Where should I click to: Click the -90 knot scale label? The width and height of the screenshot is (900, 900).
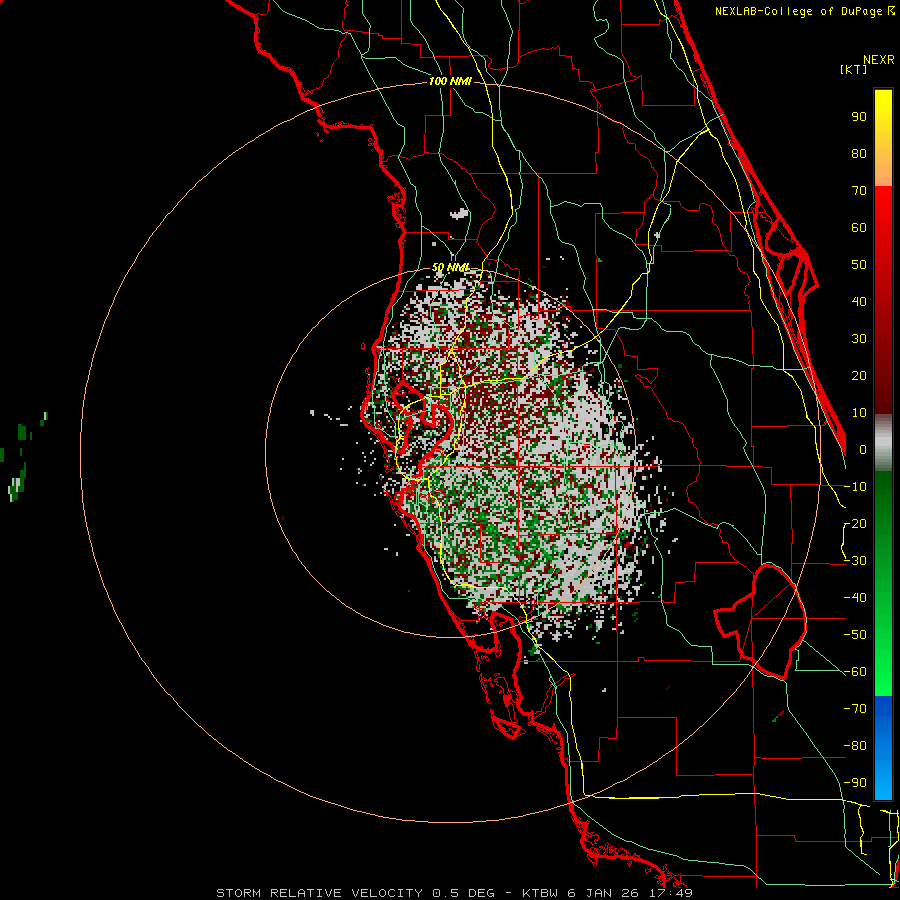[x=855, y=782]
